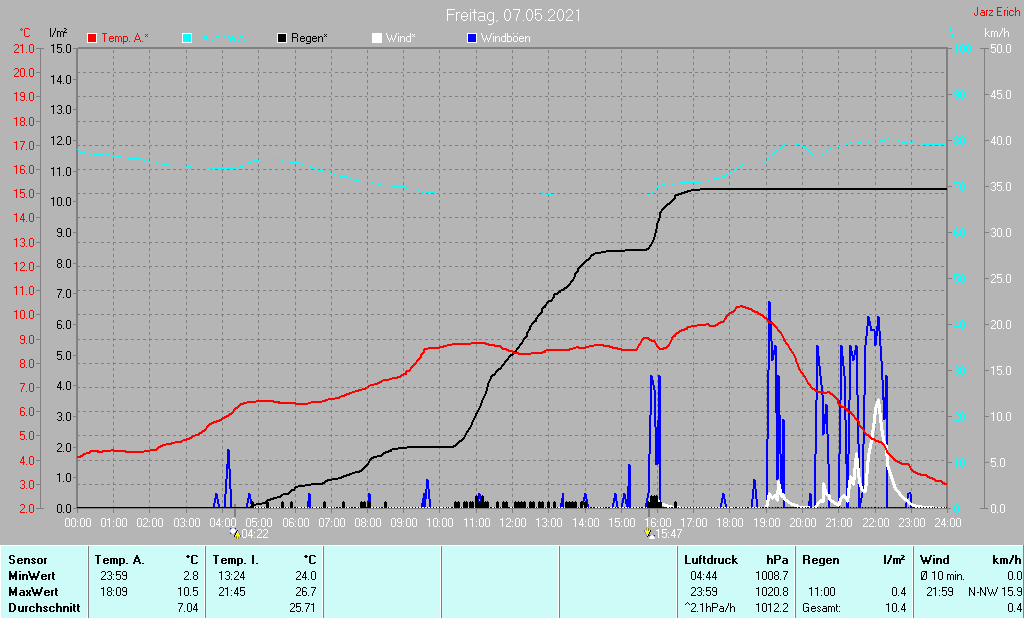The height and width of the screenshot is (618, 1024).
Task: Click the 'Wind*' legend label
Action: 400,39
